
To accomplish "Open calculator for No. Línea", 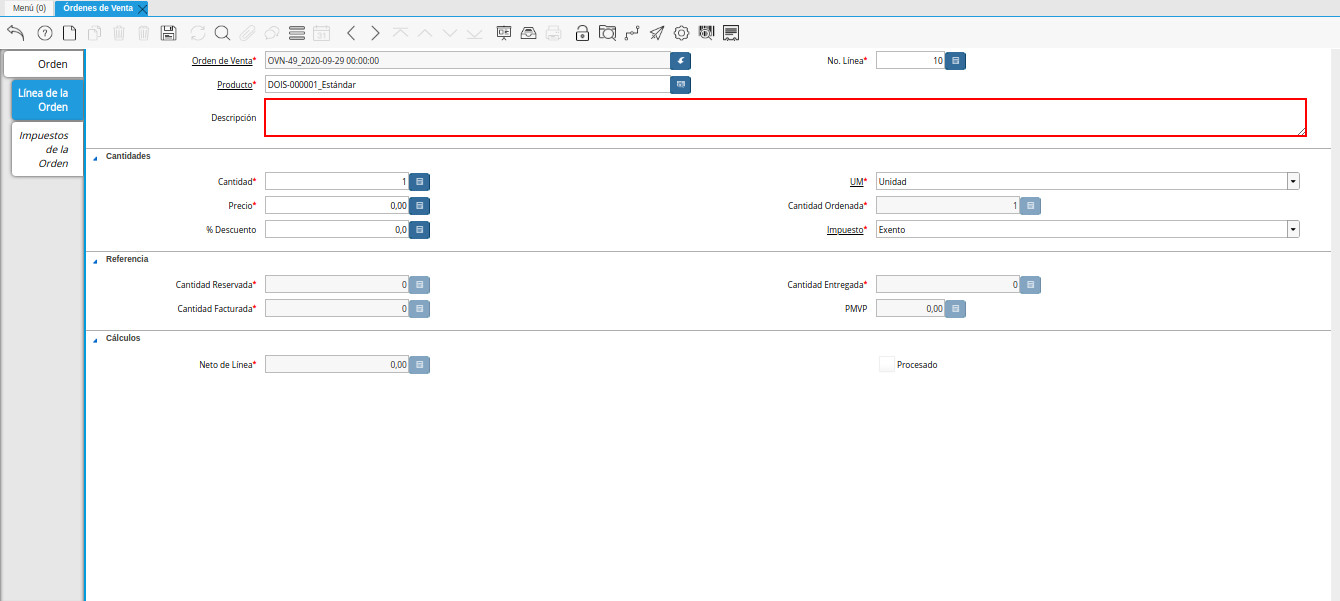I will point(956,60).
